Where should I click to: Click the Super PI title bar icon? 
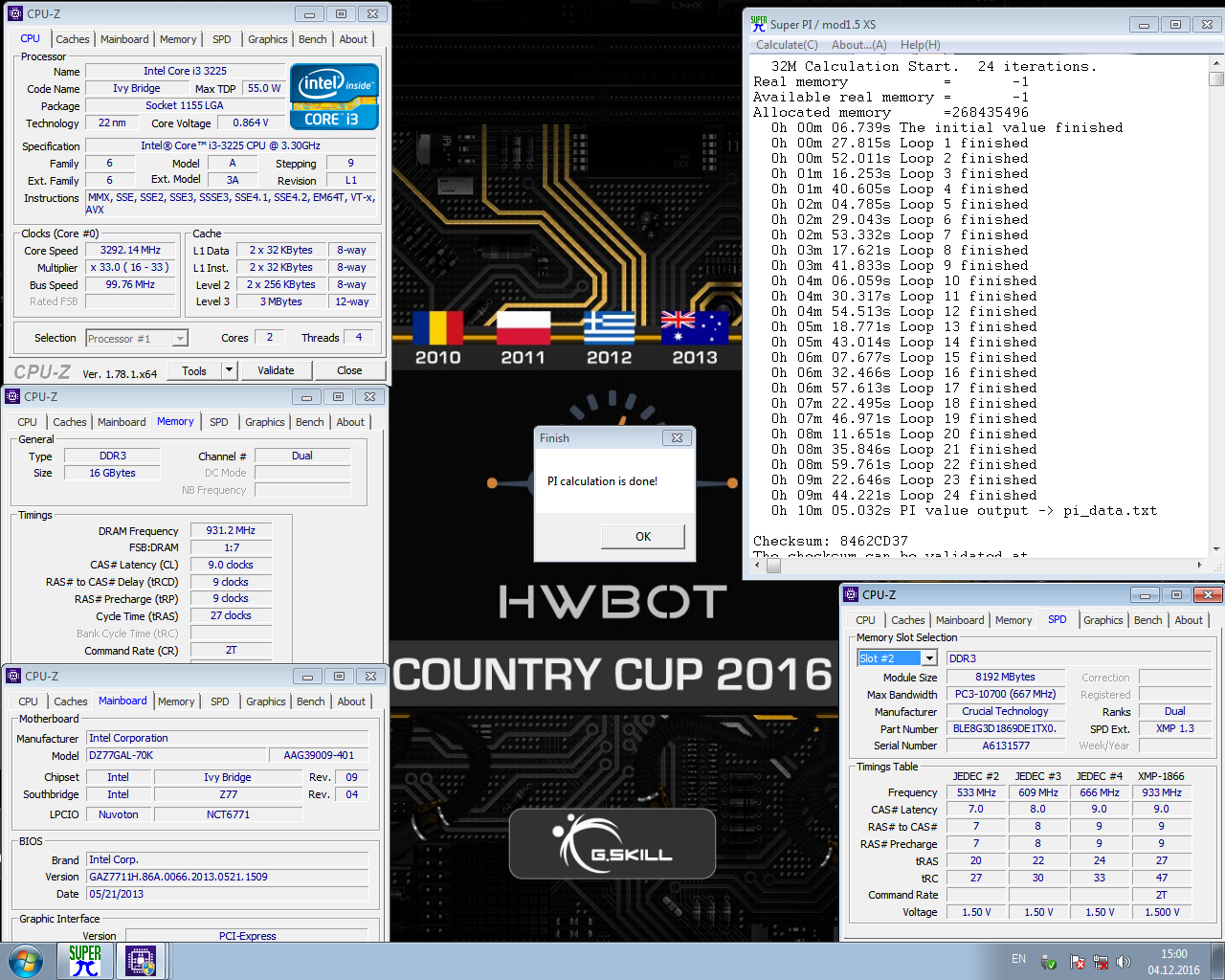coord(759,24)
